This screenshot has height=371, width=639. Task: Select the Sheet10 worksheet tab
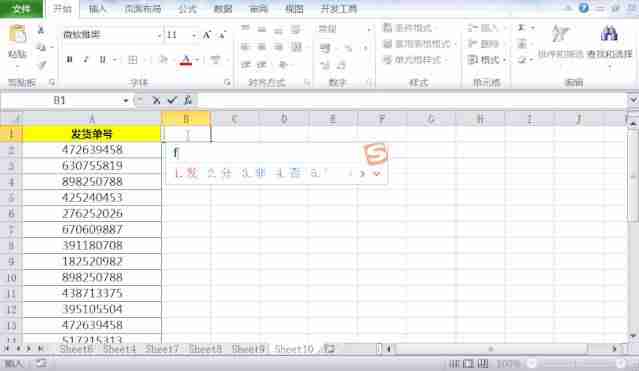click(x=294, y=349)
